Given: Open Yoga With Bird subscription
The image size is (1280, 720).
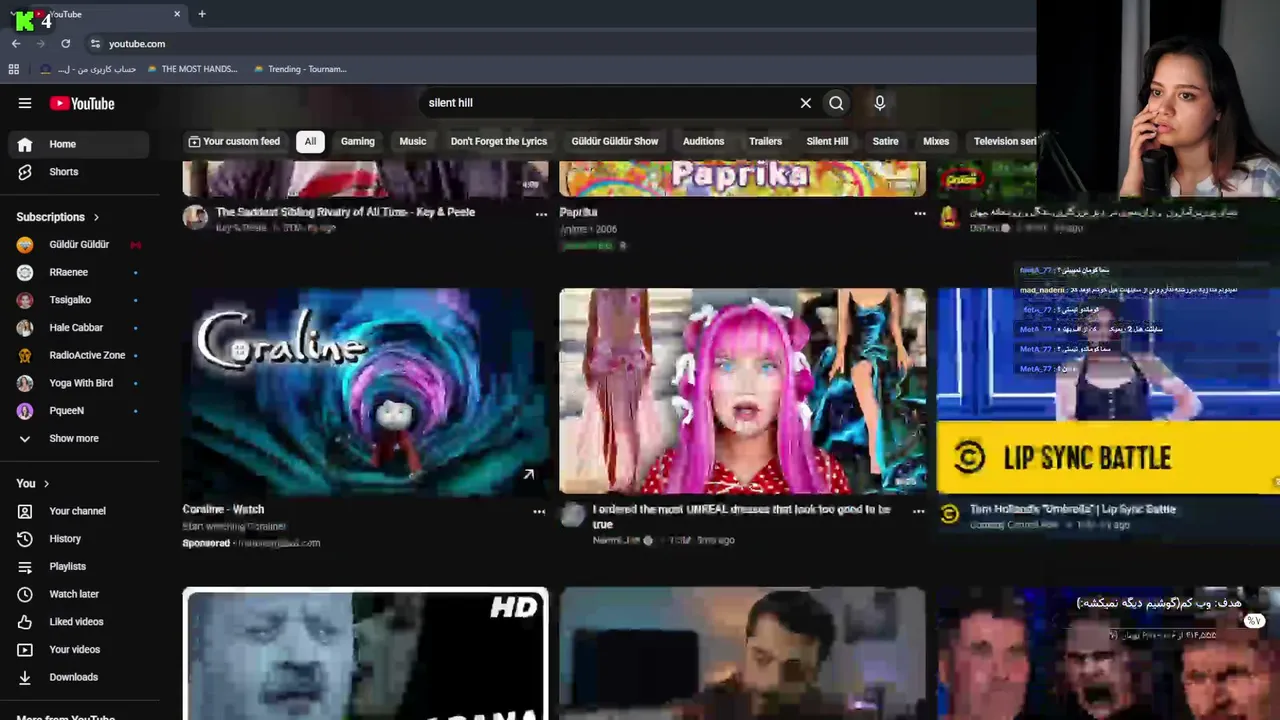Looking at the screenshot, I should [x=80, y=383].
